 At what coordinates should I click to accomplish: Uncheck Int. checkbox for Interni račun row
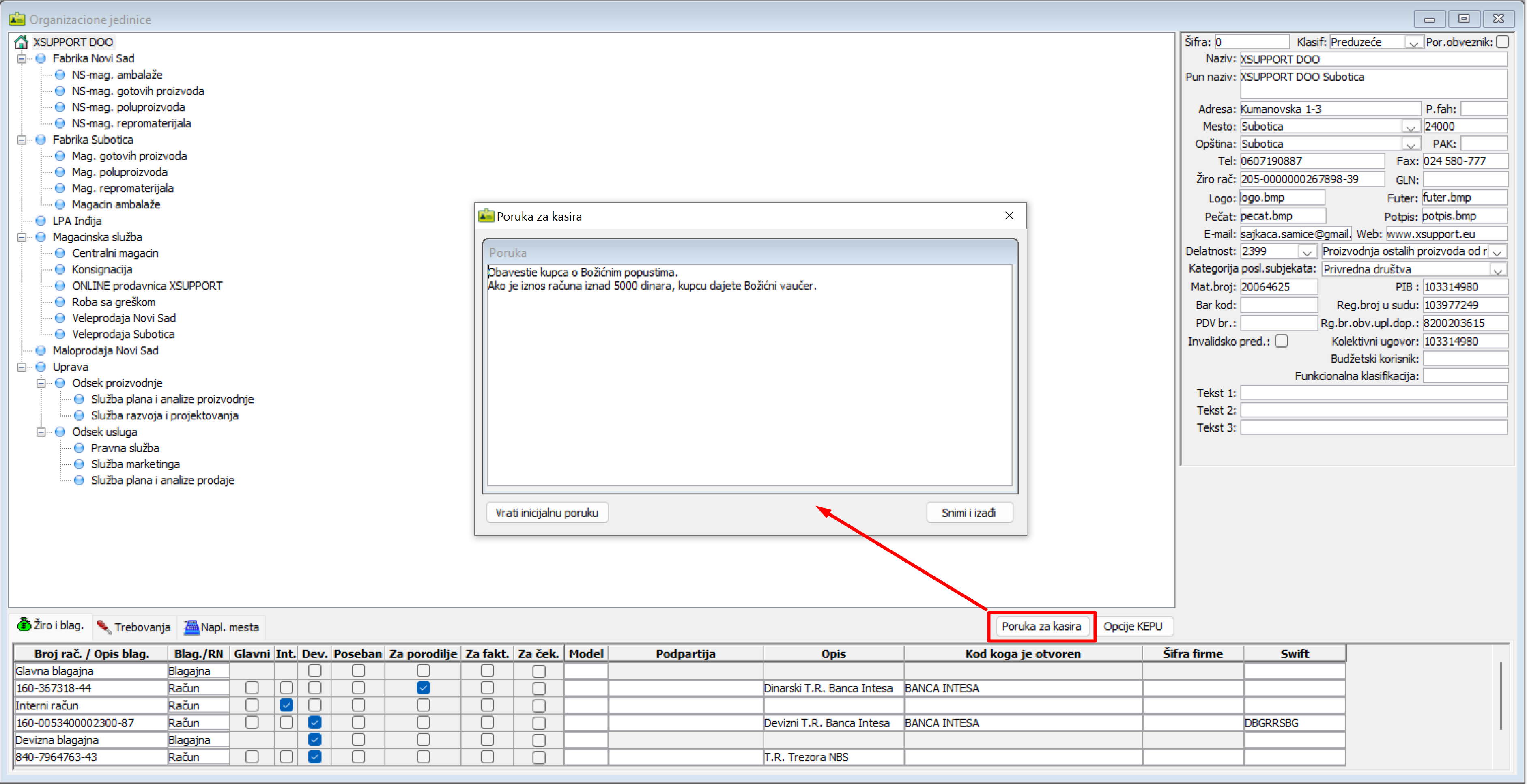click(286, 705)
